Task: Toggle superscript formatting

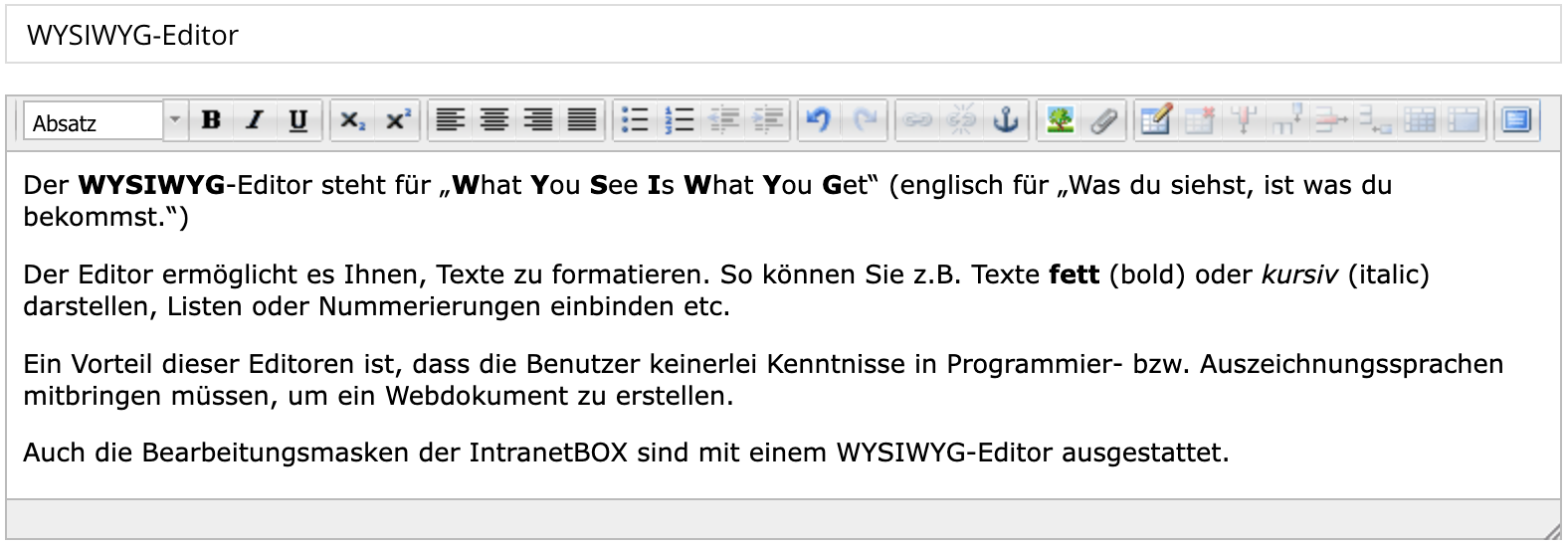Action: click(x=397, y=120)
